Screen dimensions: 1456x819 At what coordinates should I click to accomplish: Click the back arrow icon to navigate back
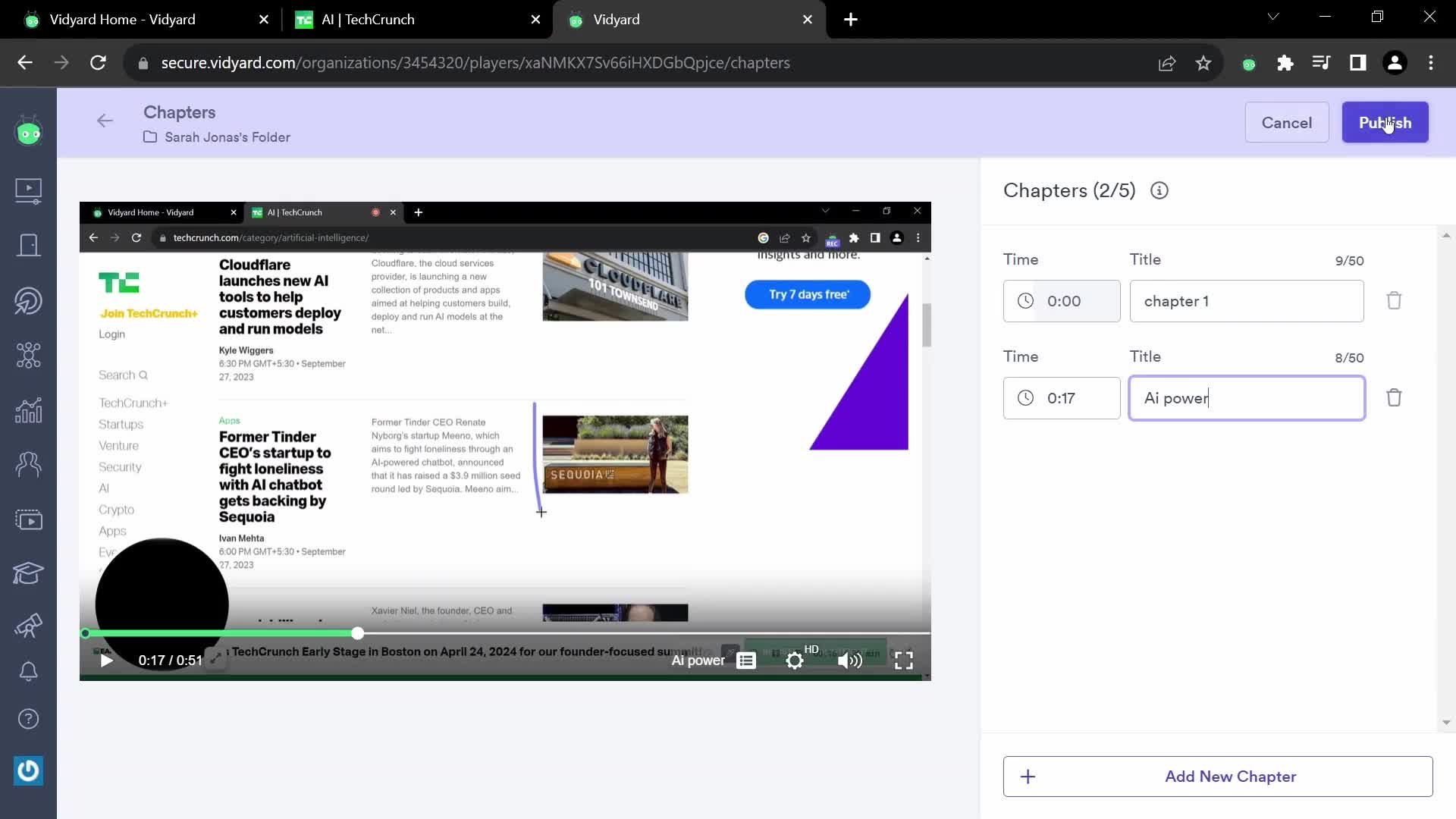[x=104, y=120]
